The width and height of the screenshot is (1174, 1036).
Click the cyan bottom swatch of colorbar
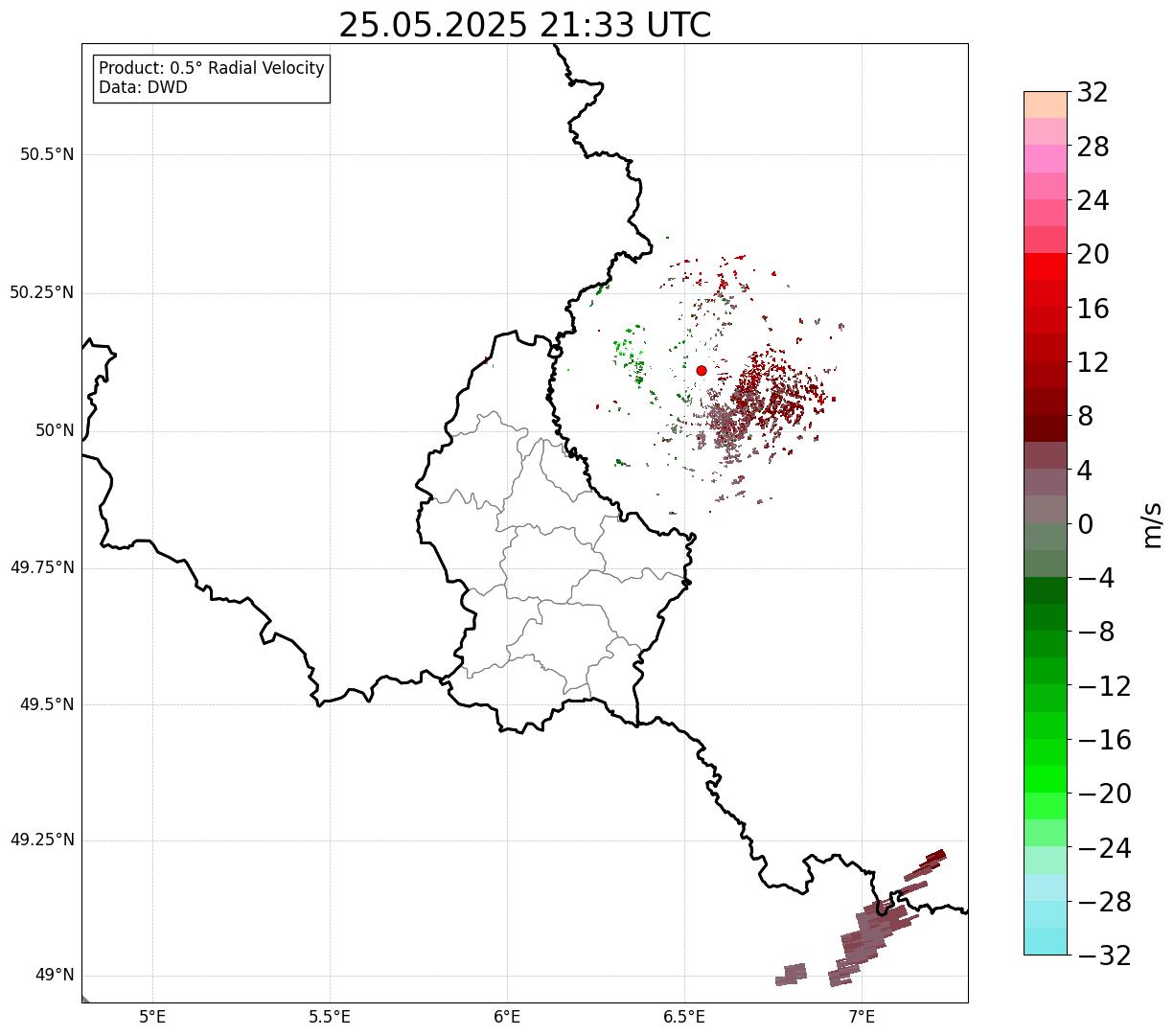coord(1046,941)
